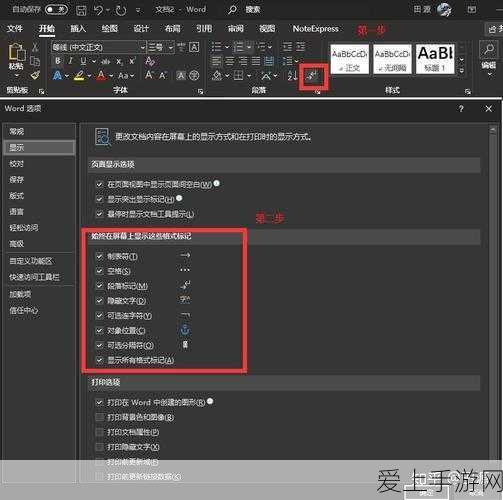Open the font dialog launcher
Viewport: 503px width, 500px height.
[x=200, y=91]
